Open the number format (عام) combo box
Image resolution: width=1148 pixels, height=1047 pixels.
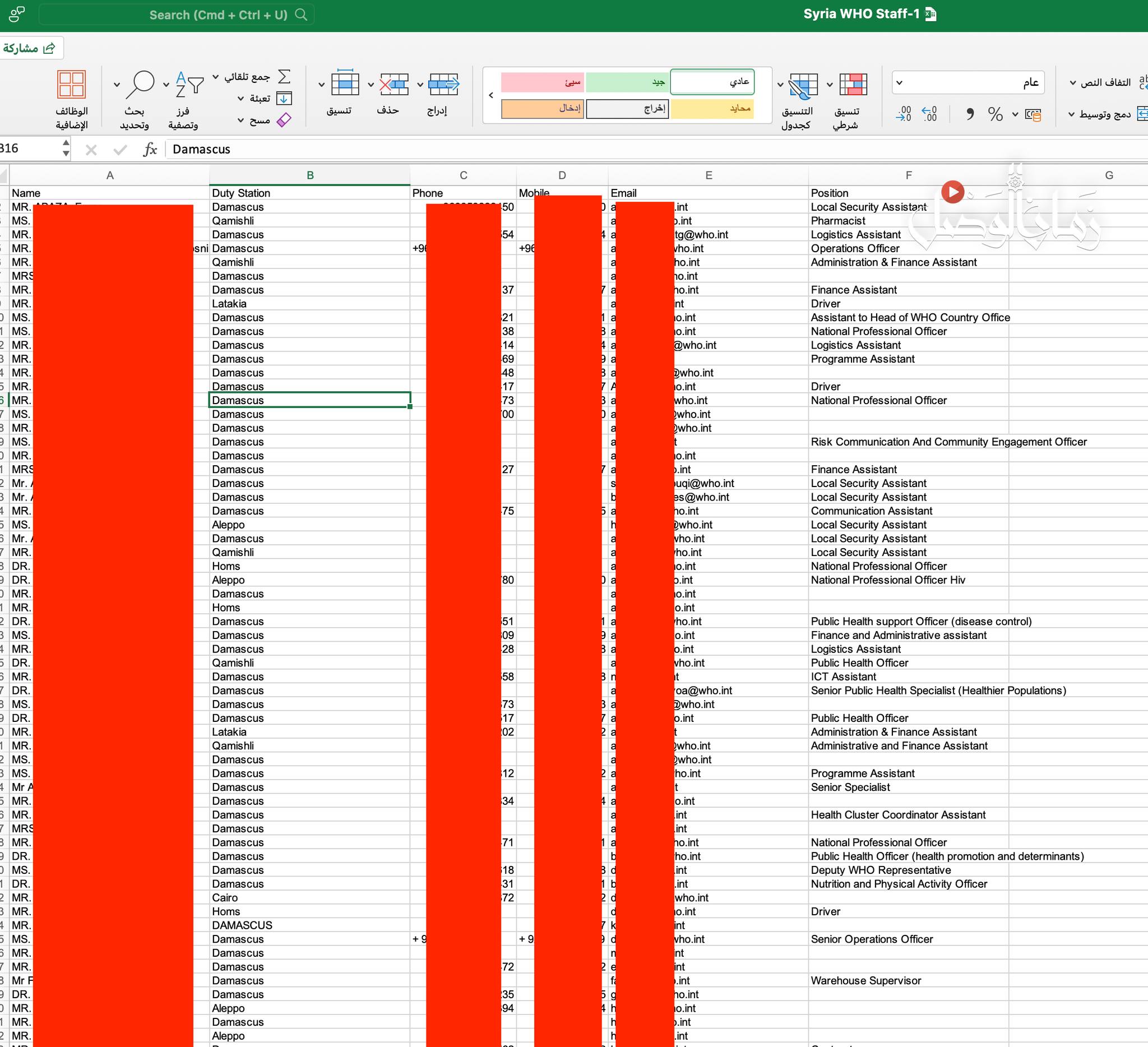(968, 82)
